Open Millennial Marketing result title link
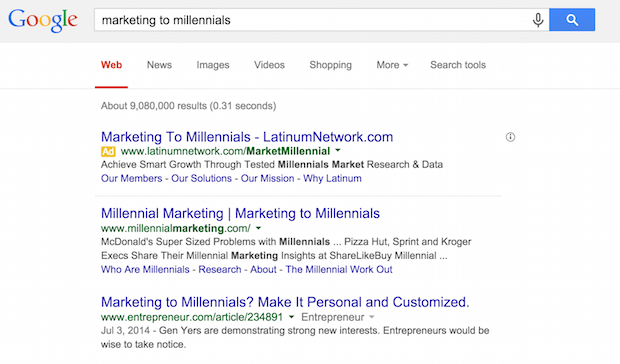Image resolution: width=620 pixels, height=364 pixels. (x=240, y=213)
